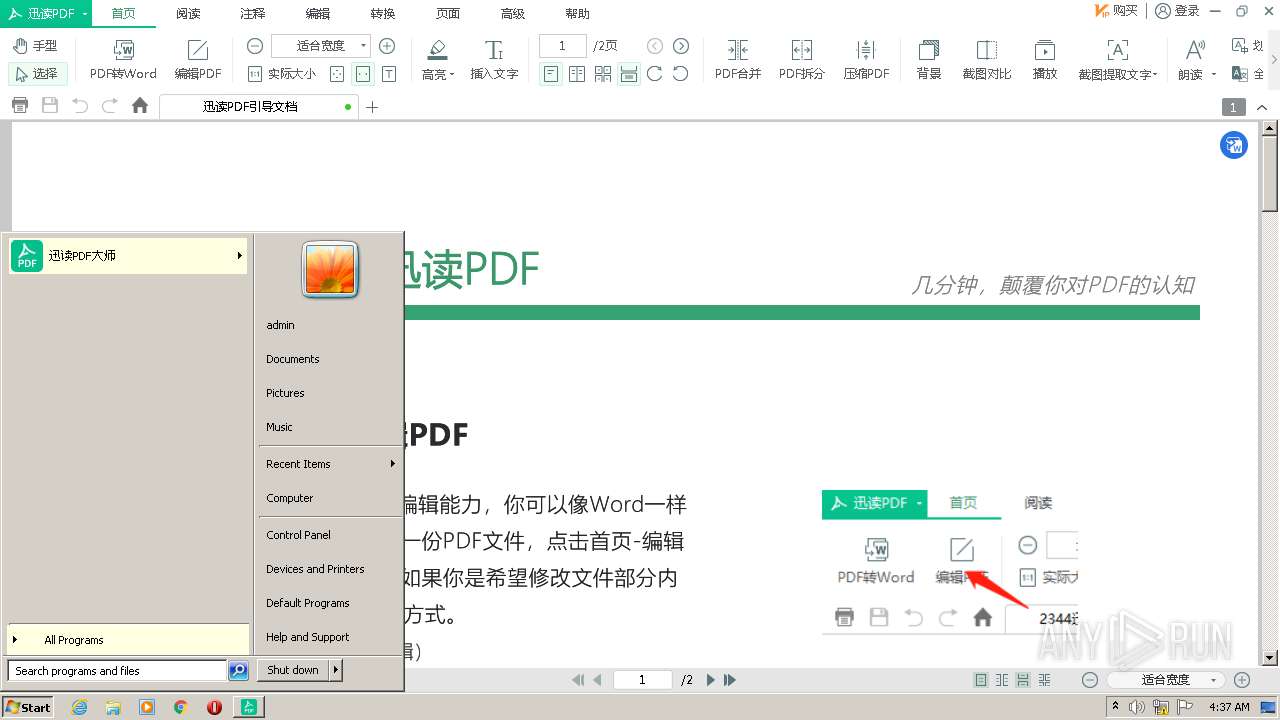Image resolution: width=1280 pixels, height=720 pixels.
Task: Toggle fit-page mode icon in the toolbar
Action: click(x=338, y=74)
